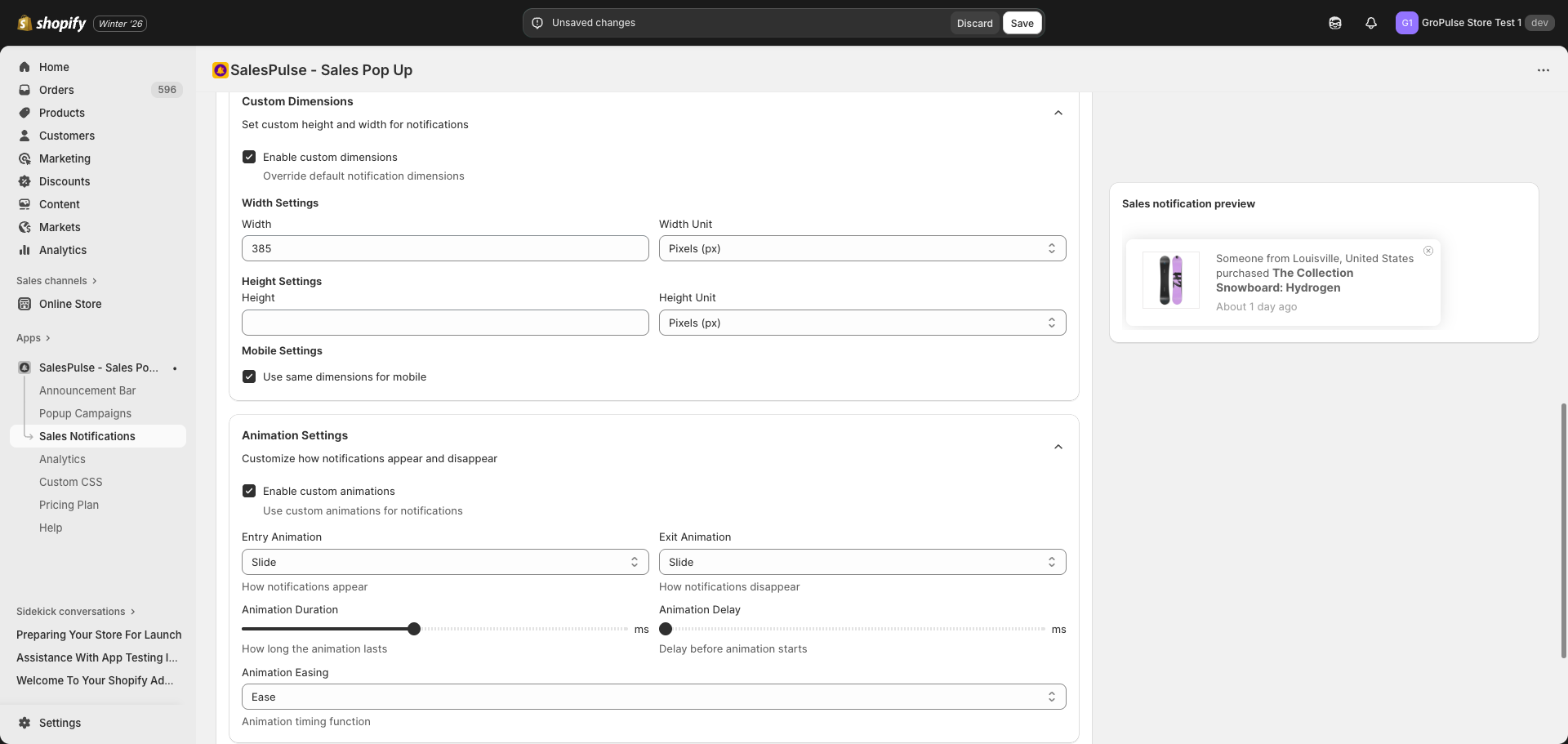Open the Orders section in the sidebar

point(57,90)
